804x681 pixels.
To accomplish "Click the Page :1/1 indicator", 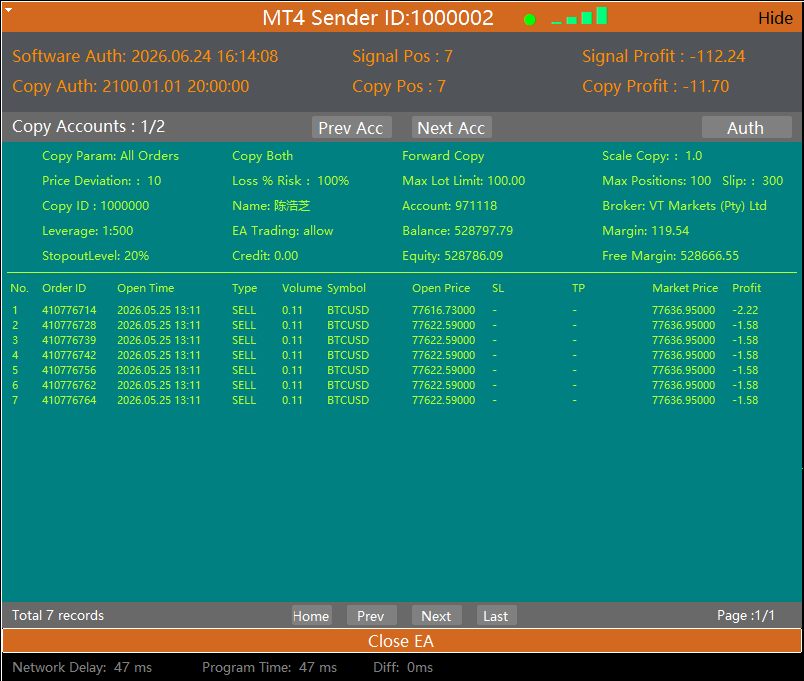I will (x=746, y=615).
